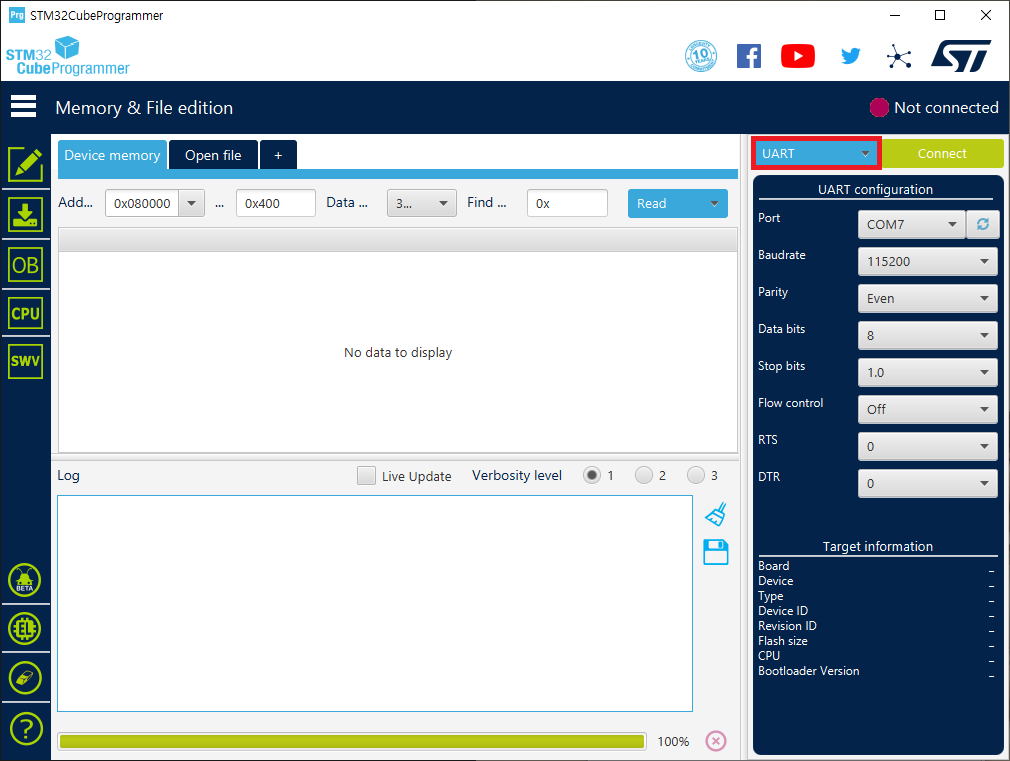Viewport: 1010px width, 761px height.
Task: Open the Facebook page icon
Action: (x=748, y=56)
